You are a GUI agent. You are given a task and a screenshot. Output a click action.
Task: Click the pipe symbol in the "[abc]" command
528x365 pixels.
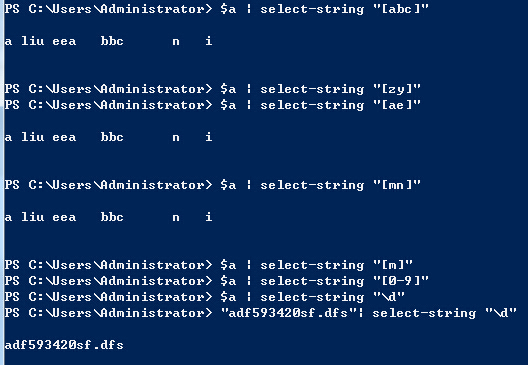249,9
